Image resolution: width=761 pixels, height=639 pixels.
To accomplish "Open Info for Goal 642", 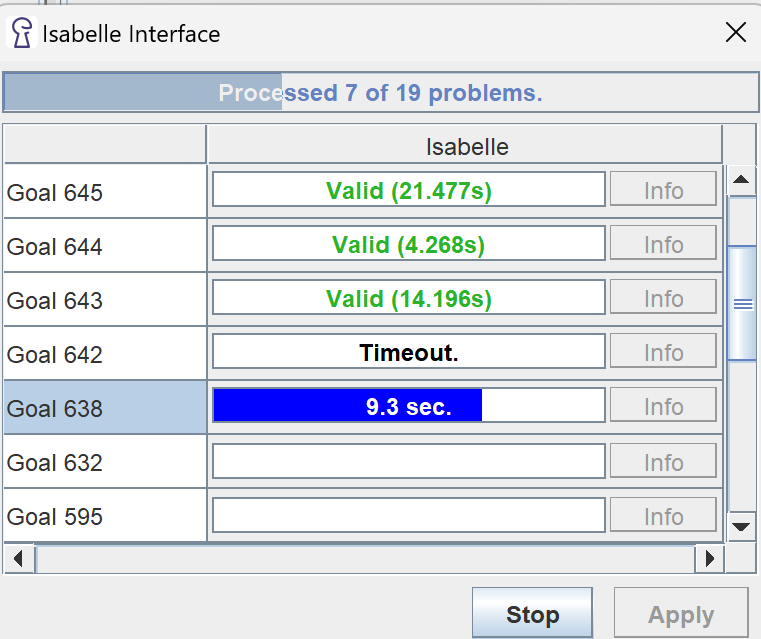I will (x=663, y=351).
